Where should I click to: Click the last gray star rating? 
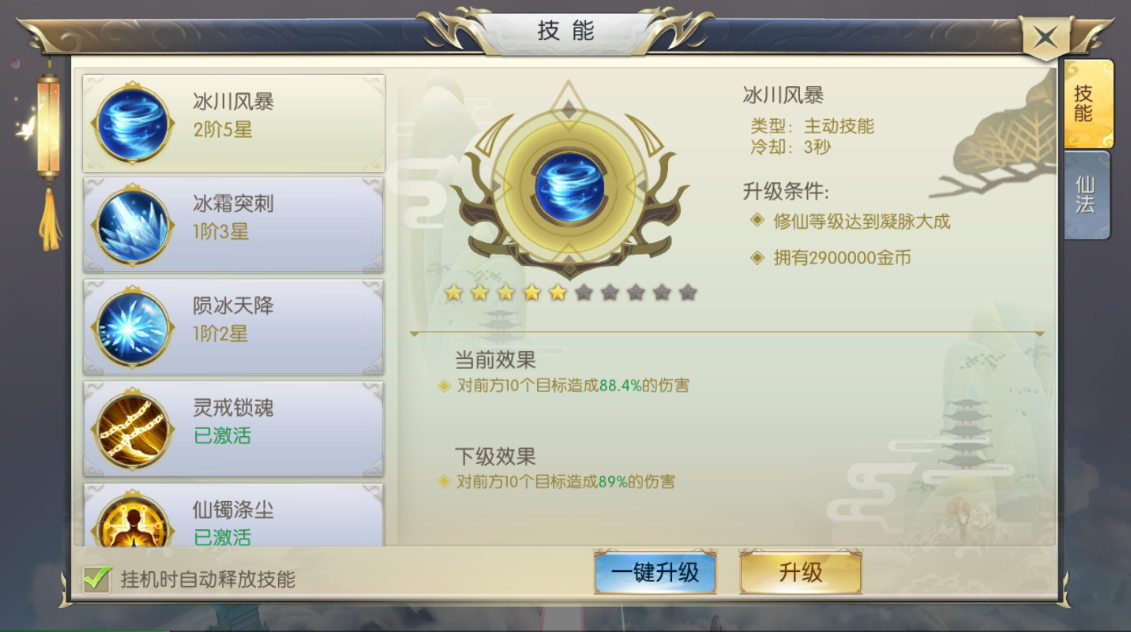tap(687, 292)
